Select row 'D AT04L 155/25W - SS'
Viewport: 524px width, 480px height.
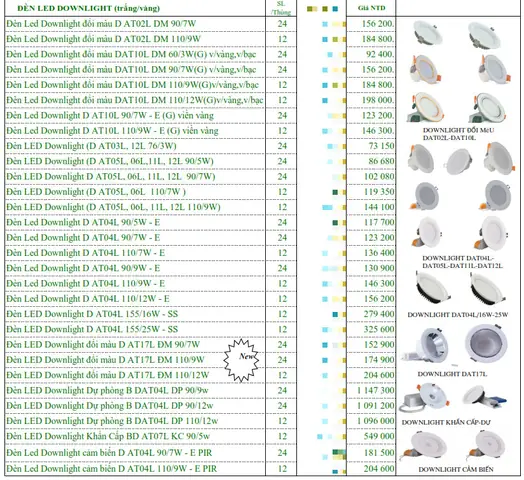[x=92, y=330]
